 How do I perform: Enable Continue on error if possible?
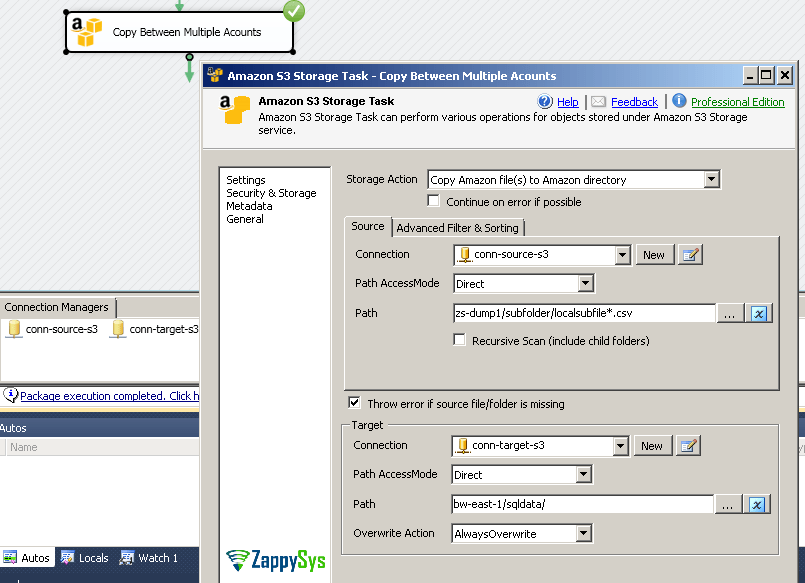pyautogui.click(x=433, y=199)
